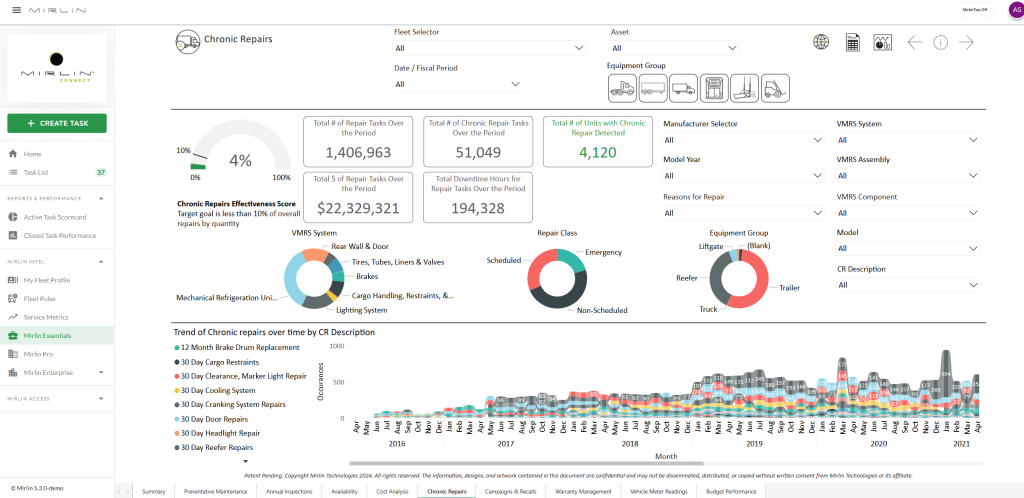1024x498 pixels.
Task: Open the charts dashboard icon
Action: tap(883, 42)
